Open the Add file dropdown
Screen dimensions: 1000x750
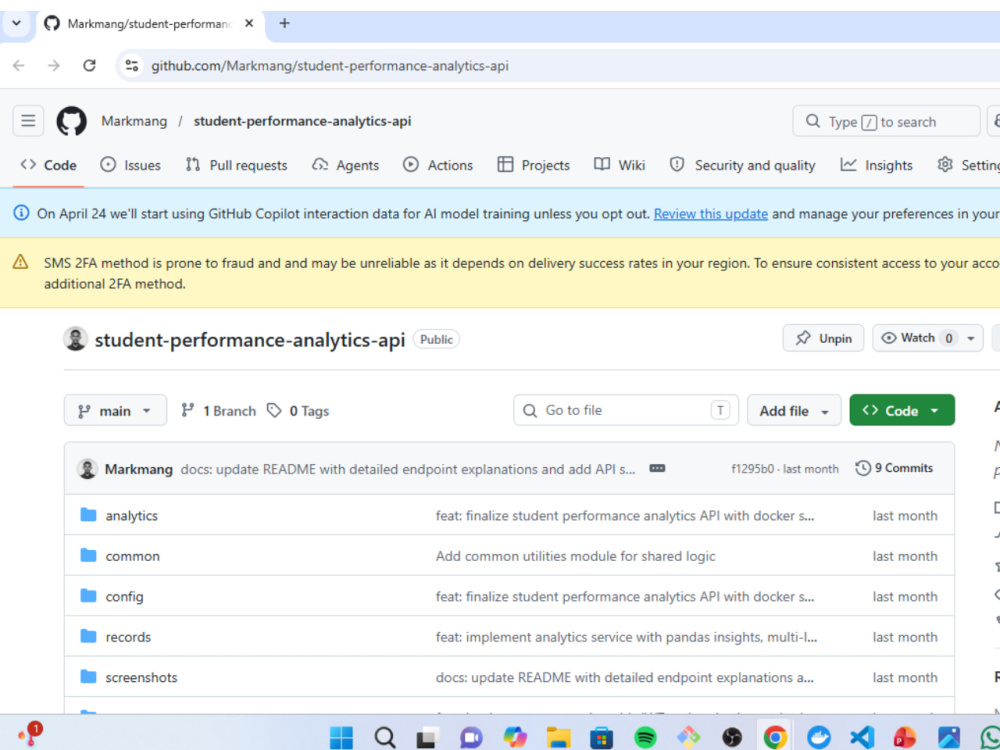(794, 410)
